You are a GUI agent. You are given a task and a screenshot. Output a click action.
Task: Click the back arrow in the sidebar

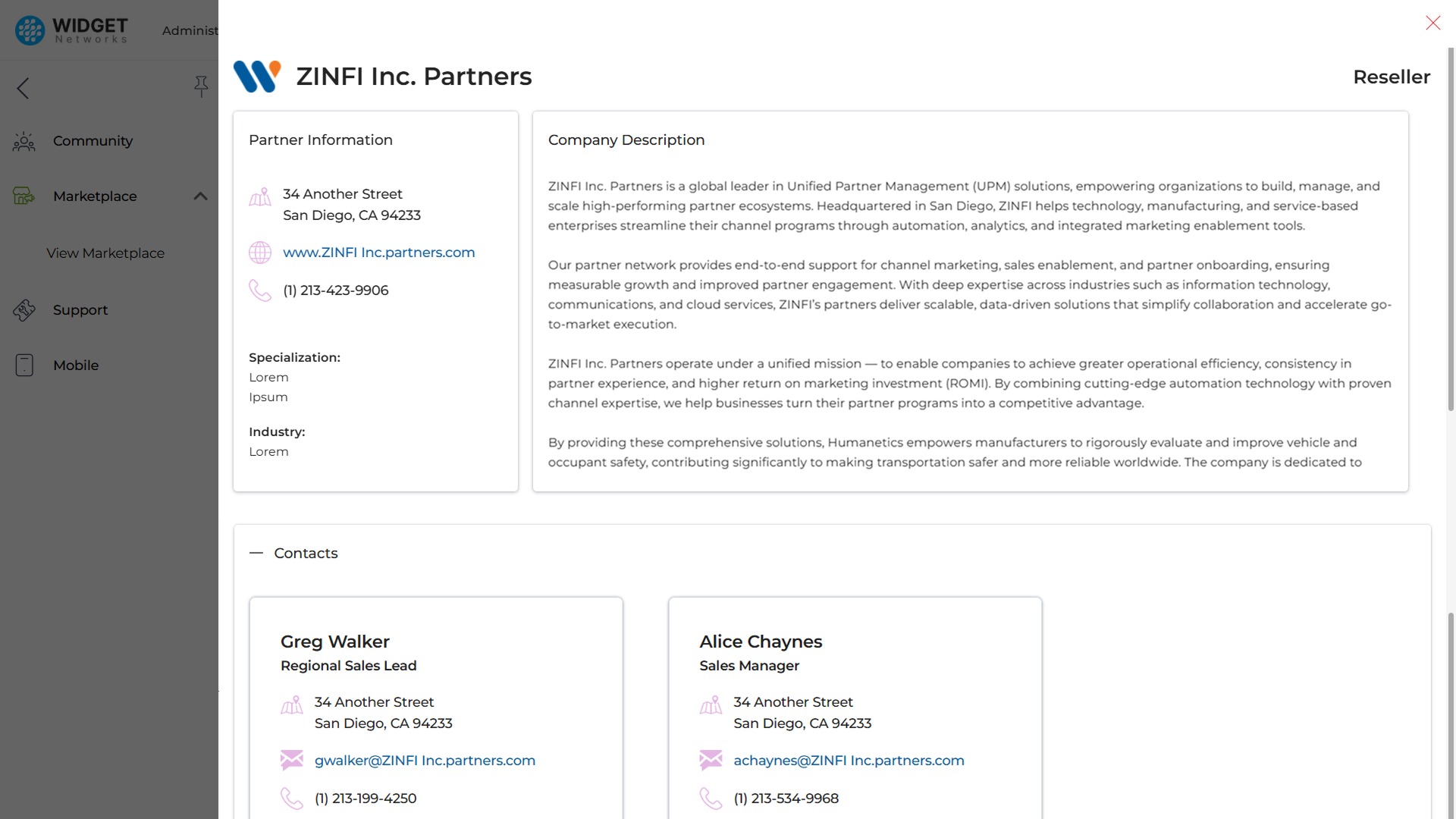click(22, 88)
